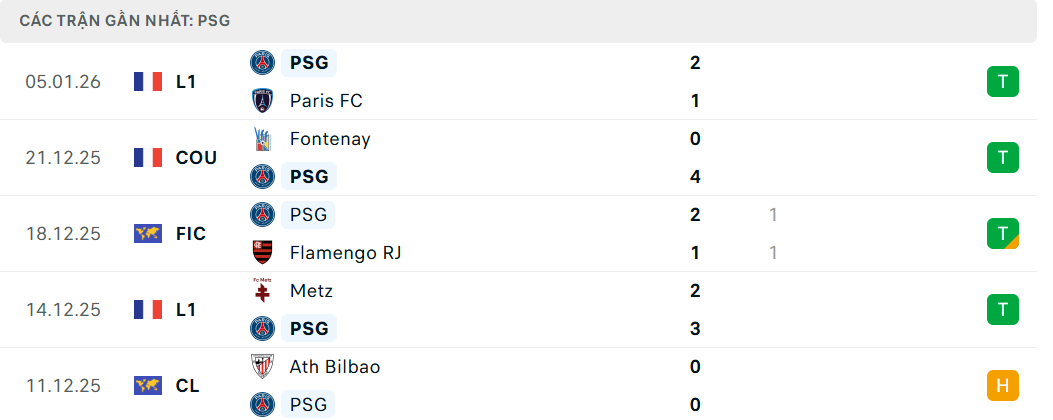Click the world map icon beside CL
Viewport: 1053px width, 420px height.
pyautogui.click(x=148, y=386)
